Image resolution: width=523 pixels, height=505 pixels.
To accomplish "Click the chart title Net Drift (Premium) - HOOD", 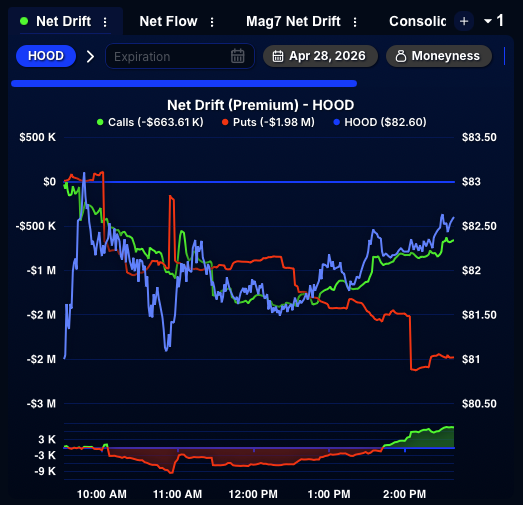I will pyautogui.click(x=260, y=105).
